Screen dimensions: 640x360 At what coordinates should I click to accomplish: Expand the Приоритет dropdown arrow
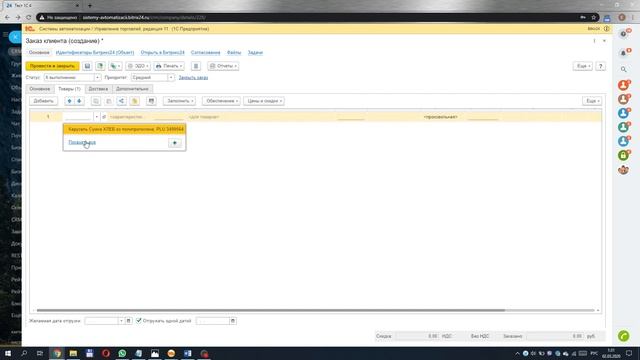[171, 78]
